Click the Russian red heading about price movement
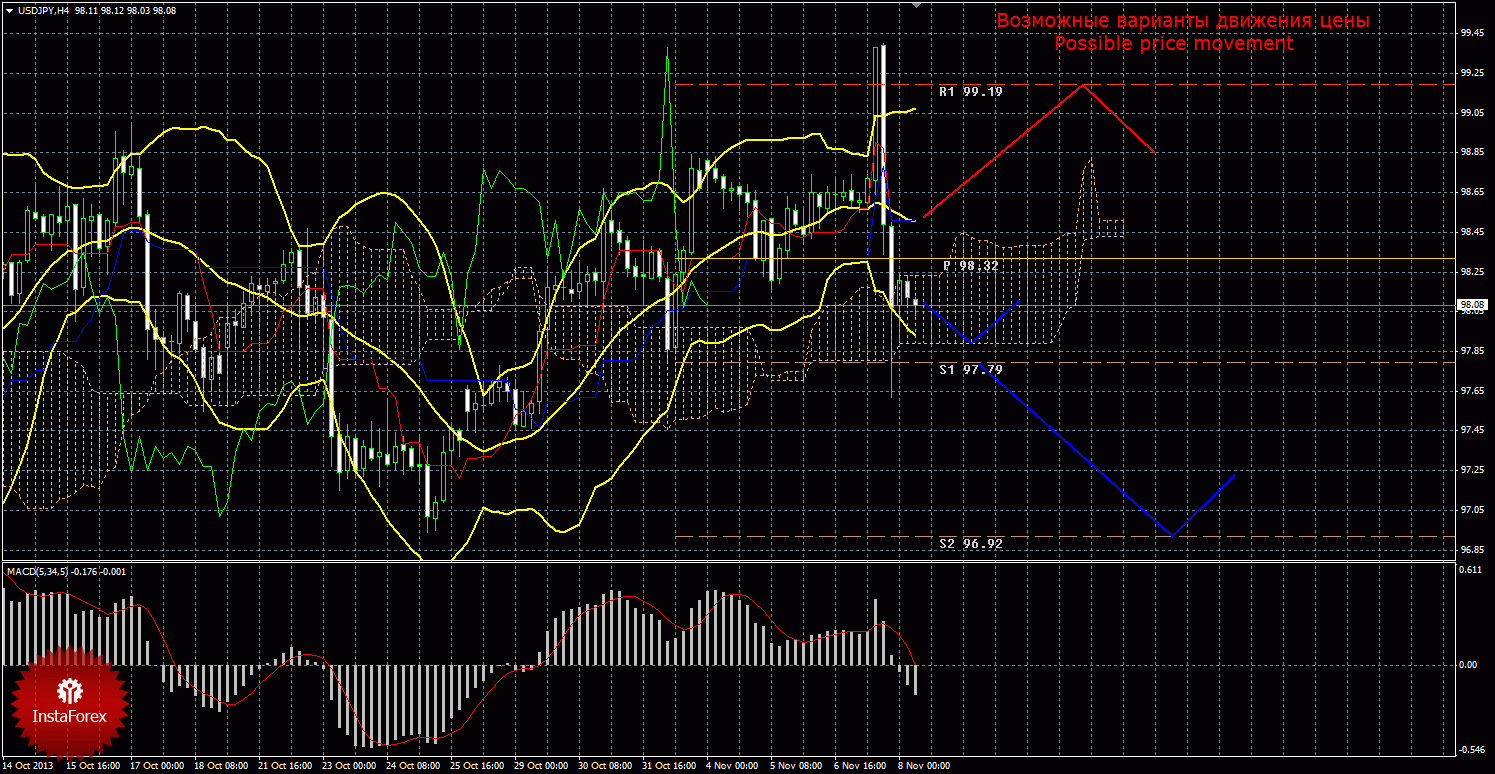This screenshot has width=1495, height=774. 1183,21
